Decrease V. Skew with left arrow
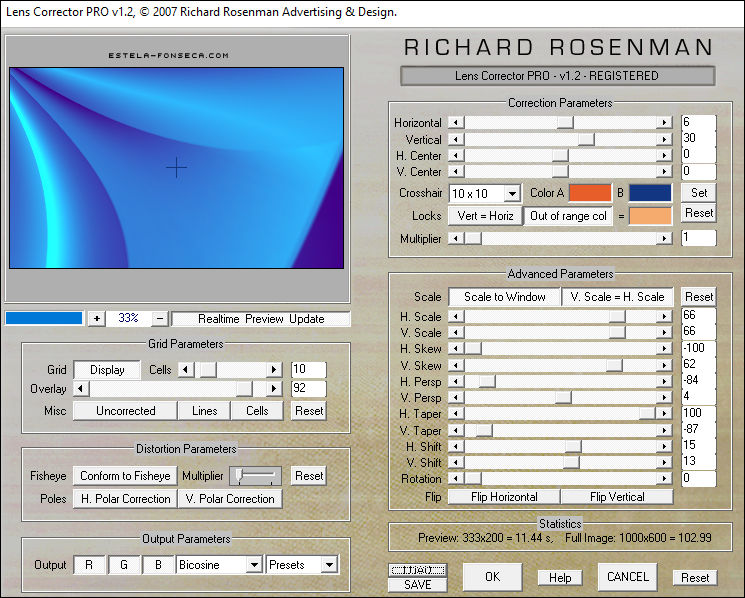Screen dimensions: 745x598 (456, 365)
